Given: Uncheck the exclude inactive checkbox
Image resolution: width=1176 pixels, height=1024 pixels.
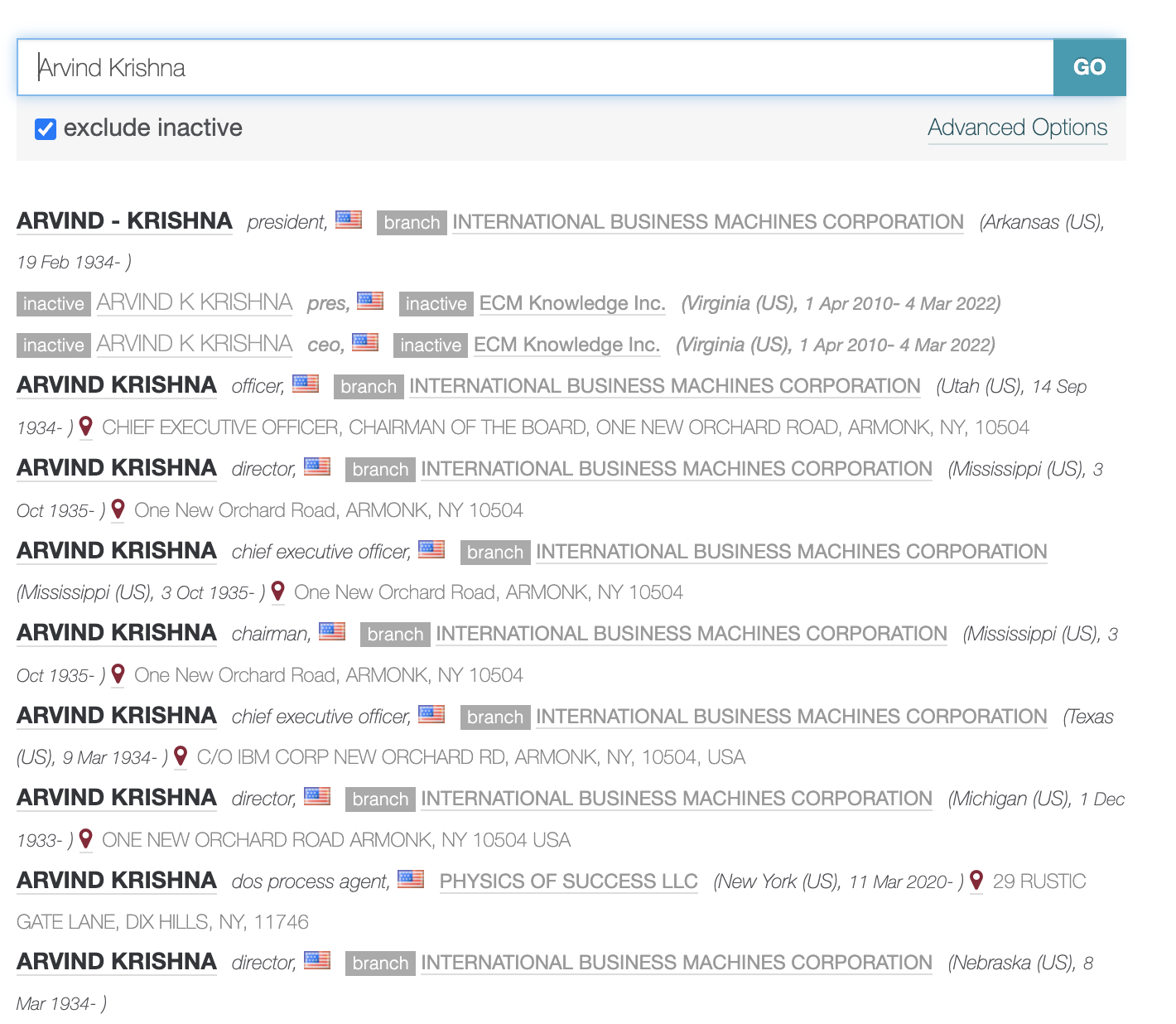Looking at the screenshot, I should [x=46, y=128].
